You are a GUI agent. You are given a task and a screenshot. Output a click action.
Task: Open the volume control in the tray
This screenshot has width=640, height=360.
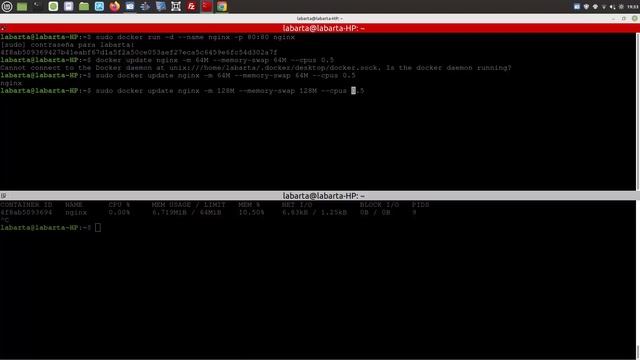pos(612,7)
